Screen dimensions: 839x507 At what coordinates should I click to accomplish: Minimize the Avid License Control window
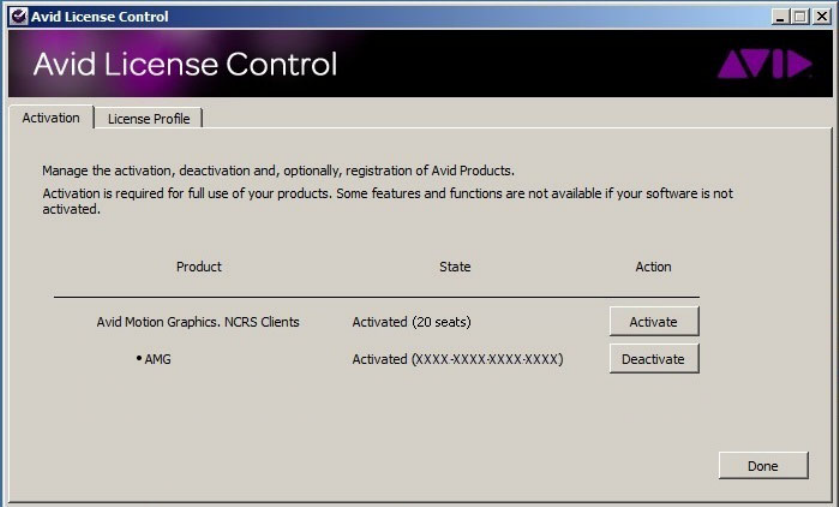(780, 17)
